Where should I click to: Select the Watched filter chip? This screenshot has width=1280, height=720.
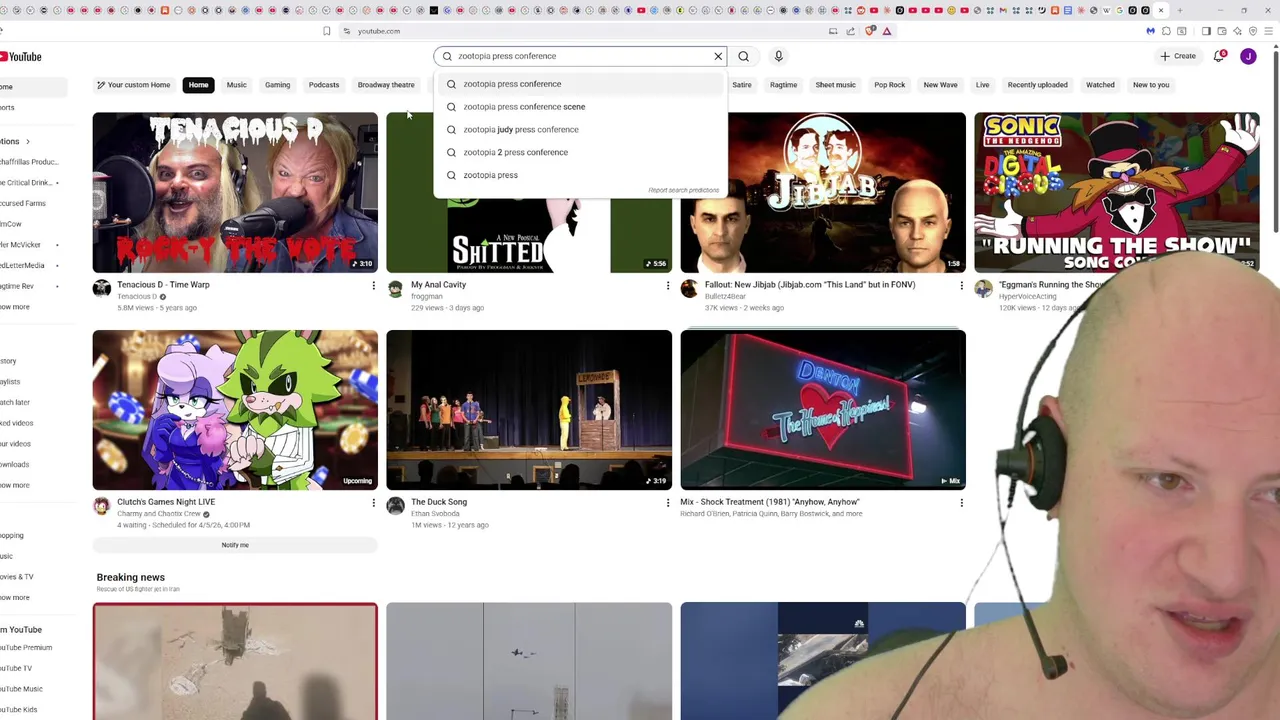1100,85
